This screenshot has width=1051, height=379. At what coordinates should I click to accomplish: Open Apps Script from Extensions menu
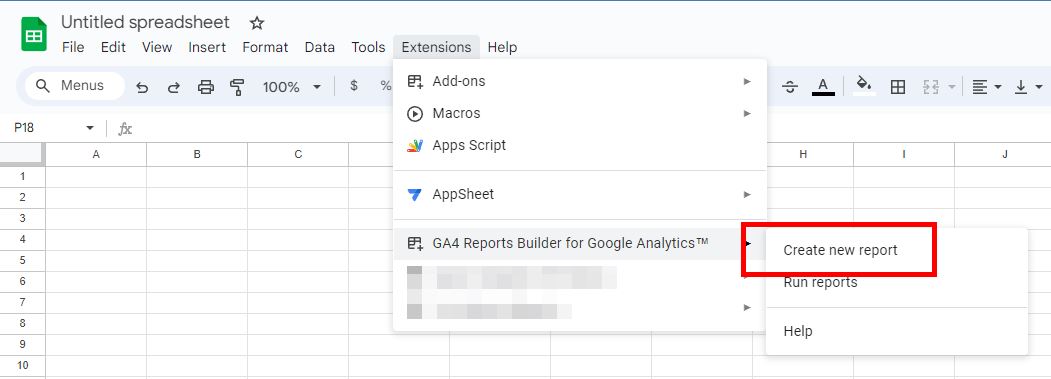[580, 146]
